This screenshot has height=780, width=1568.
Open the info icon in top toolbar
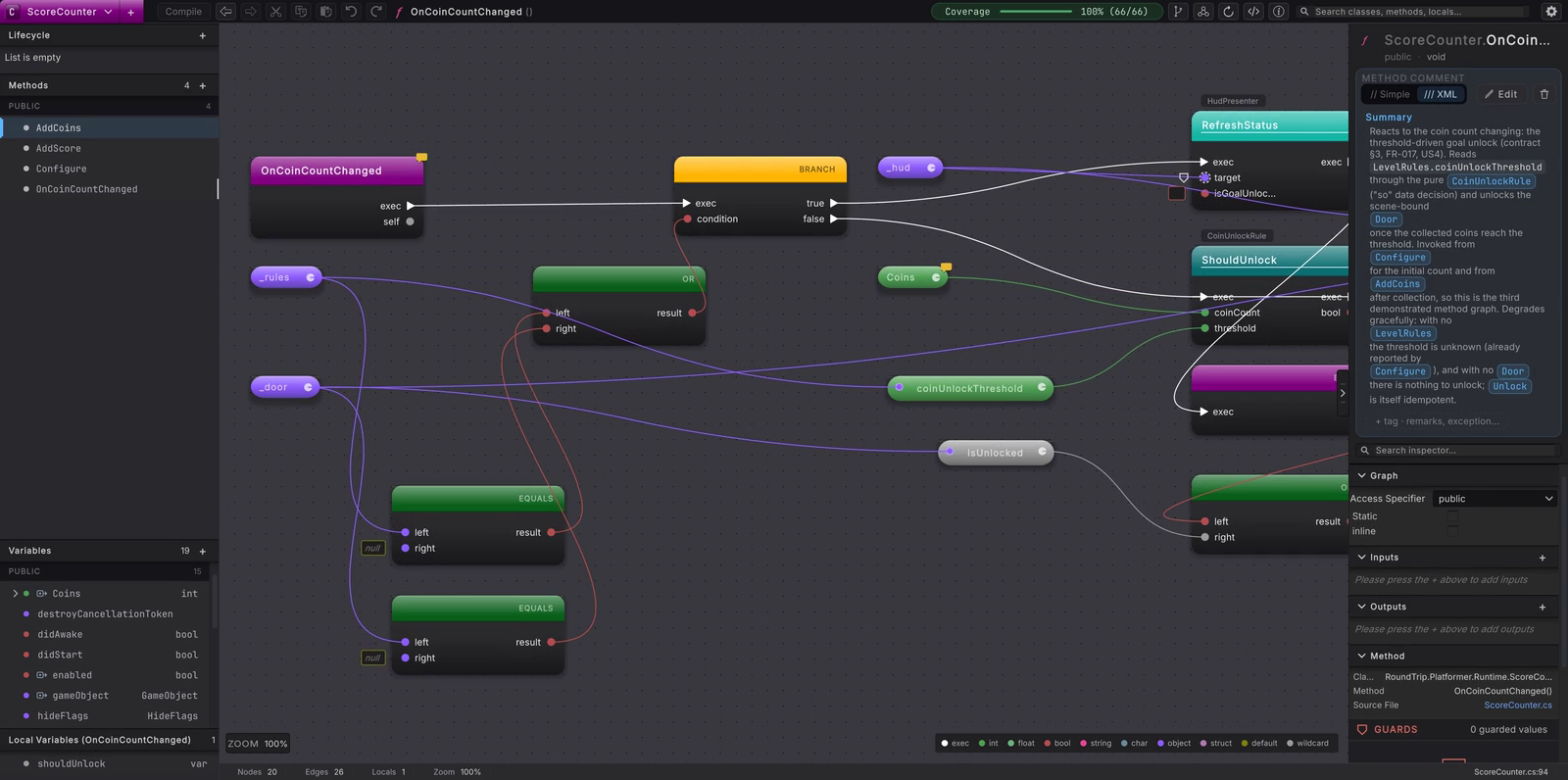point(1279,12)
